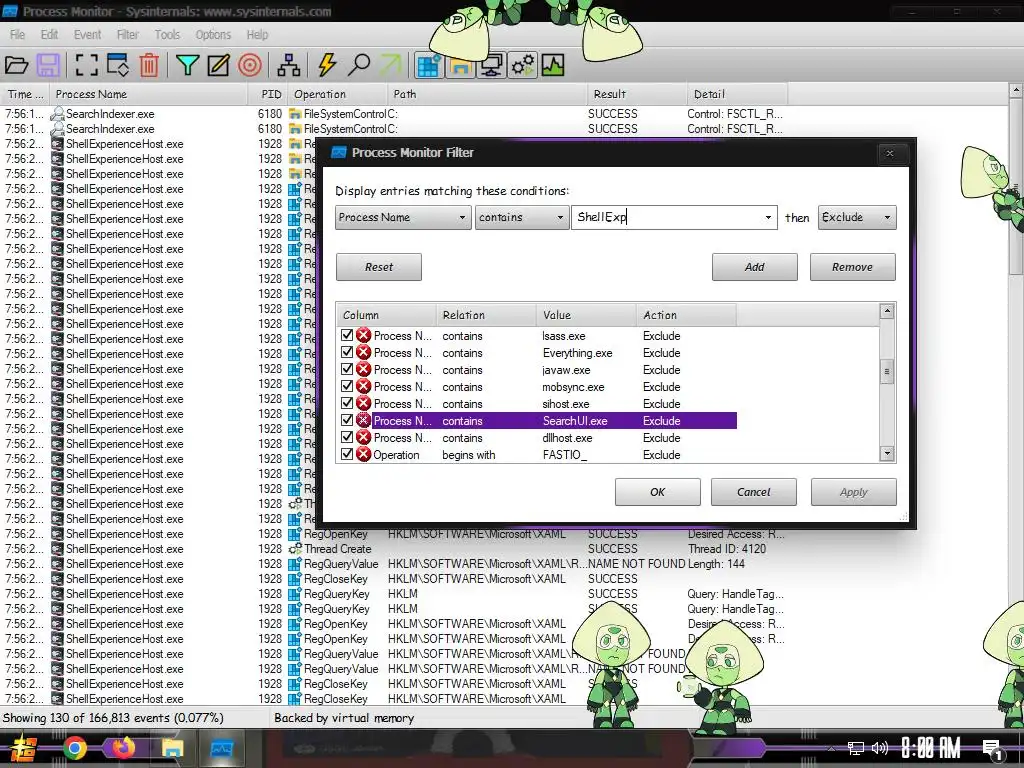The height and width of the screenshot is (768, 1024).
Task: Click the Apply button
Action: [x=854, y=492]
